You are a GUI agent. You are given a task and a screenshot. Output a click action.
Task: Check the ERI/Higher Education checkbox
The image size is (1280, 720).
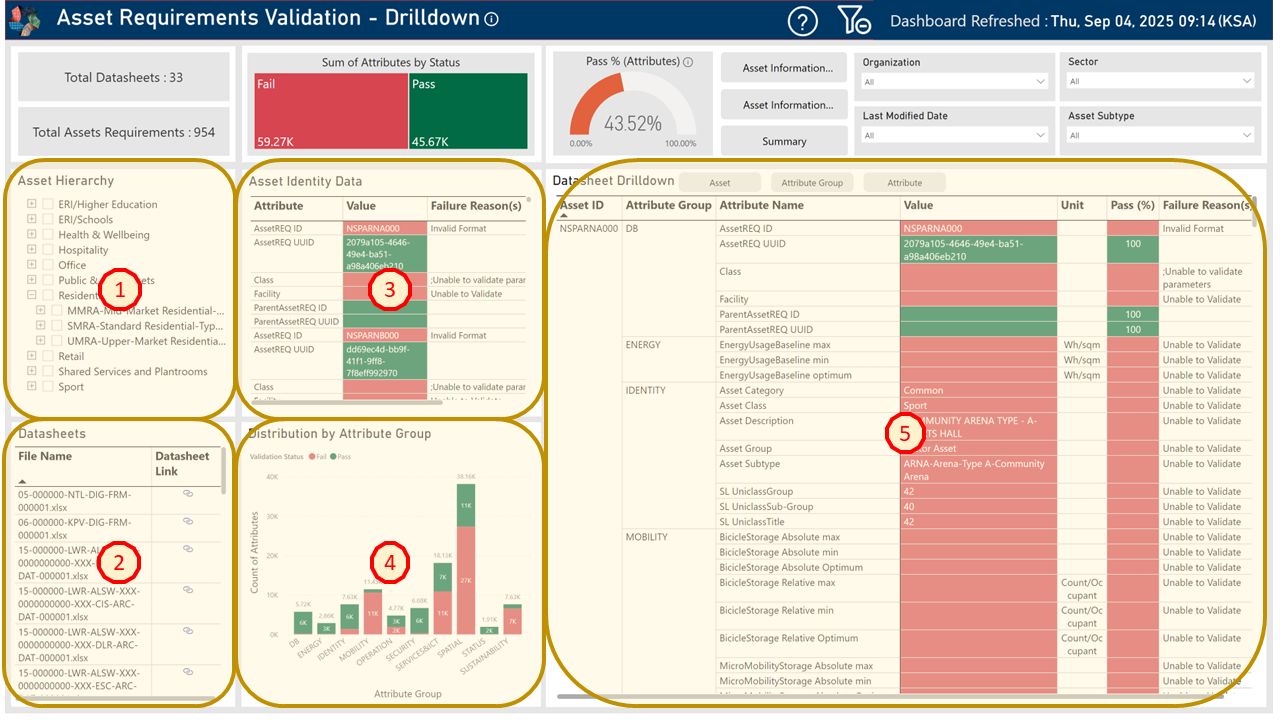point(48,204)
